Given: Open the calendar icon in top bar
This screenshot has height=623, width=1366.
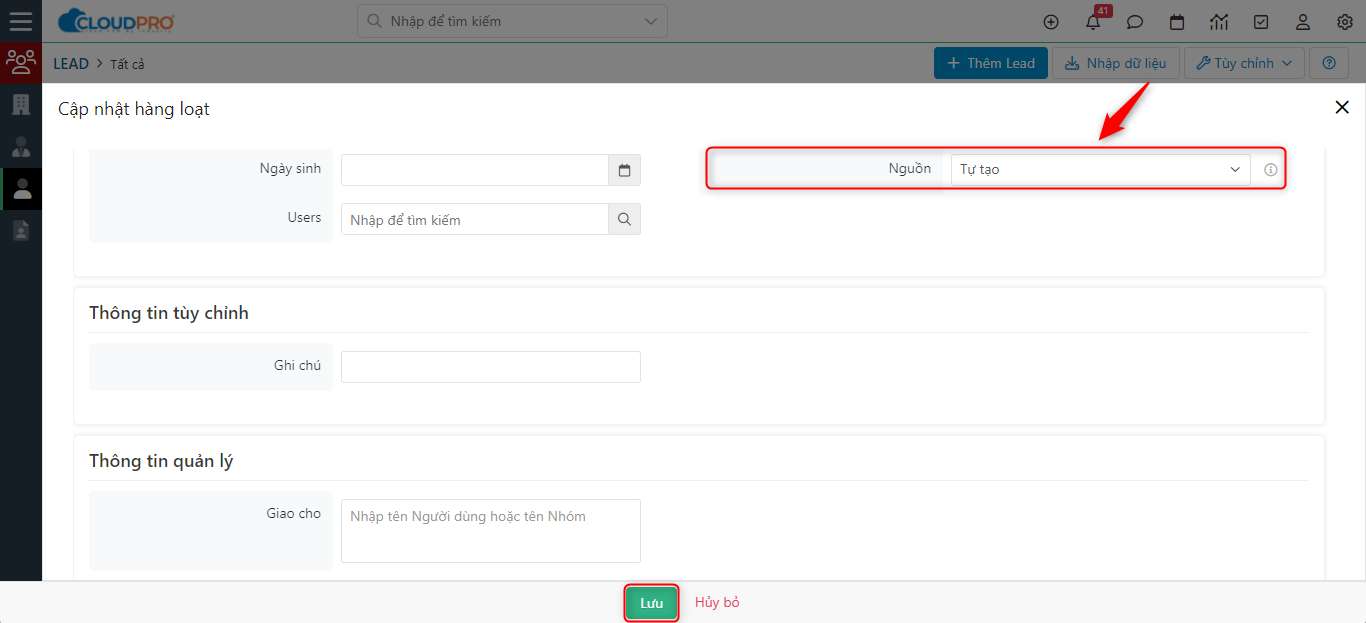Looking at the screenshot, I should (1177, 21).
